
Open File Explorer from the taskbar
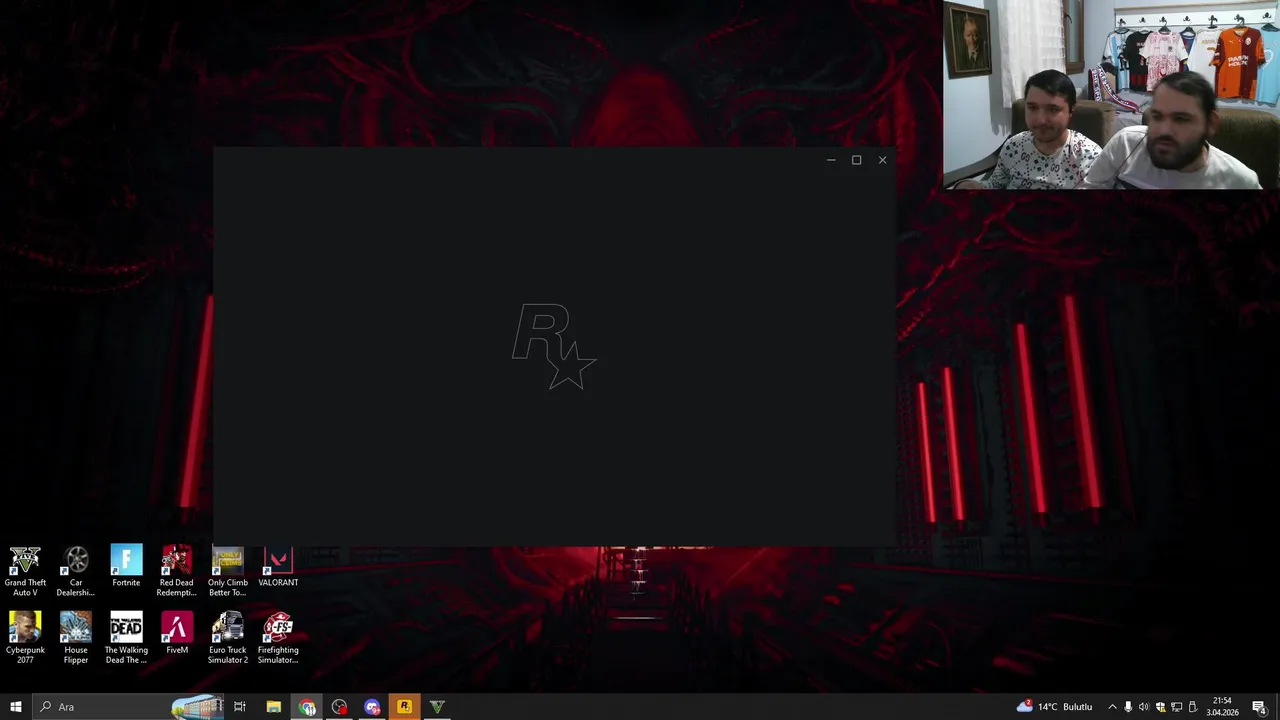point(273,707)
